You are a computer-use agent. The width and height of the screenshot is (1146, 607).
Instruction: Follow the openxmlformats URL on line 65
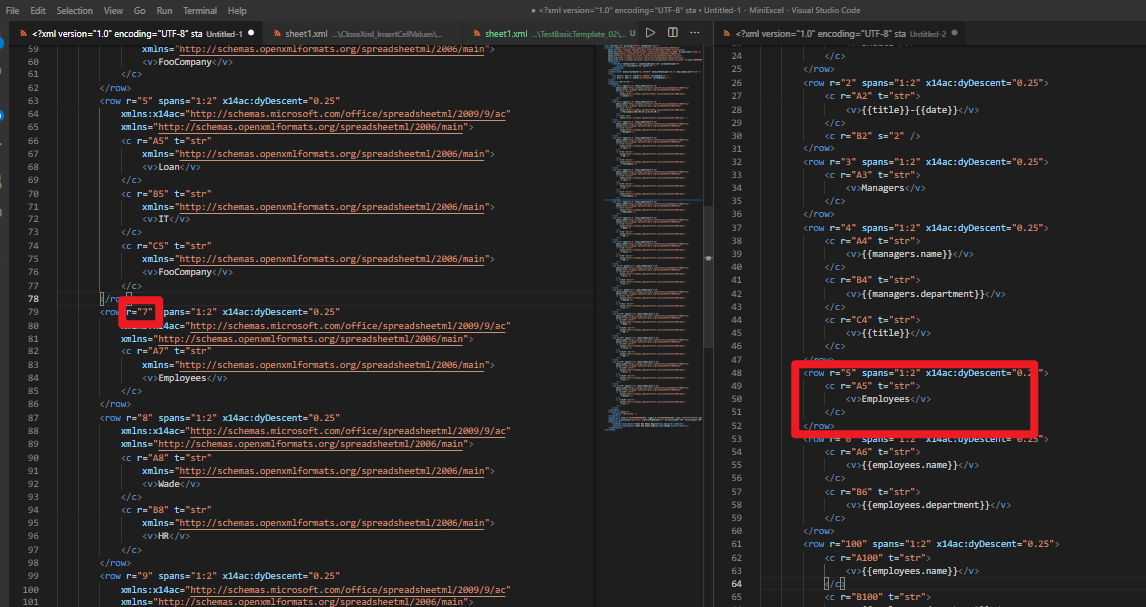tap(310, 127)
